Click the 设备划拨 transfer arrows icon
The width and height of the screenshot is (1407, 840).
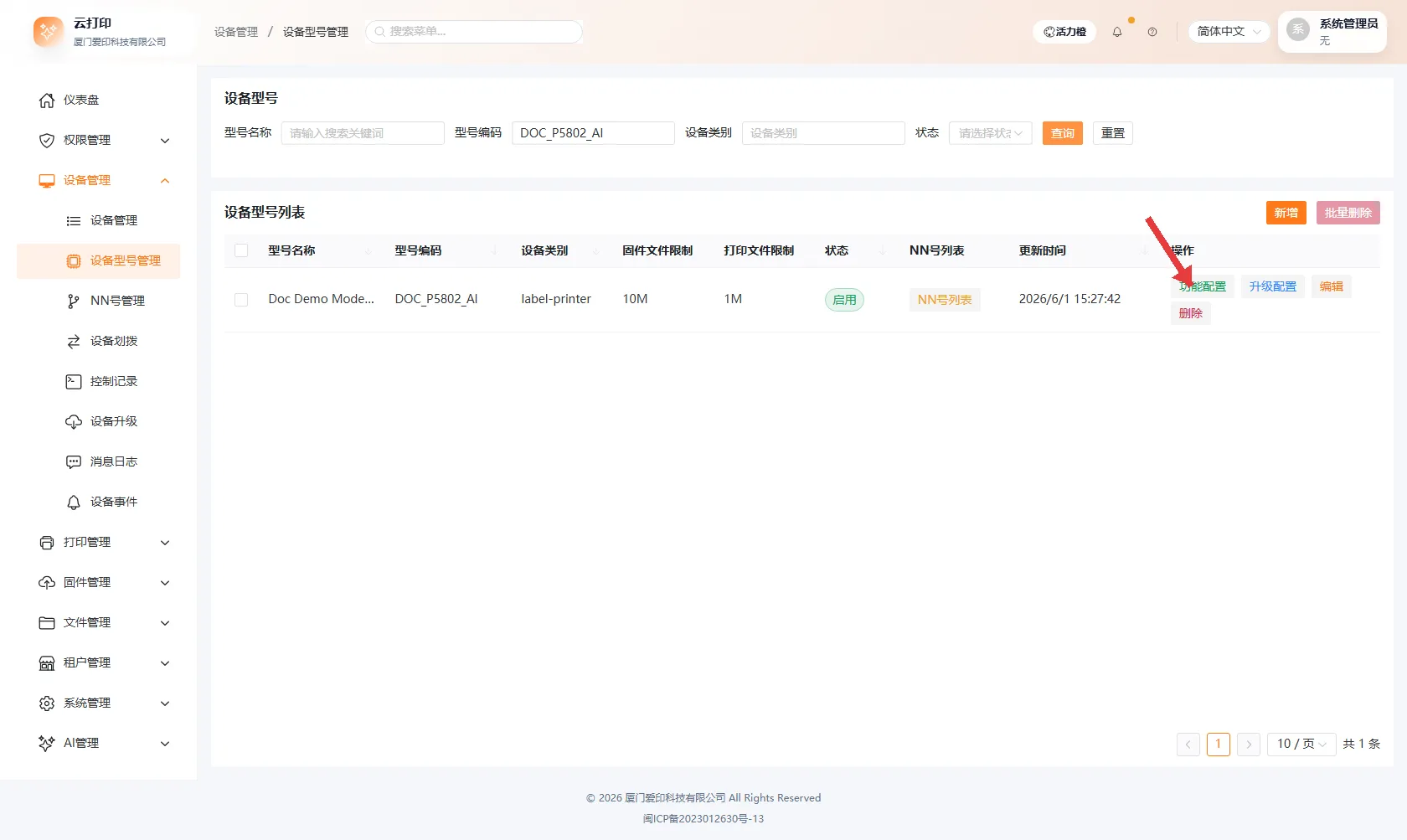coord(74,342)
